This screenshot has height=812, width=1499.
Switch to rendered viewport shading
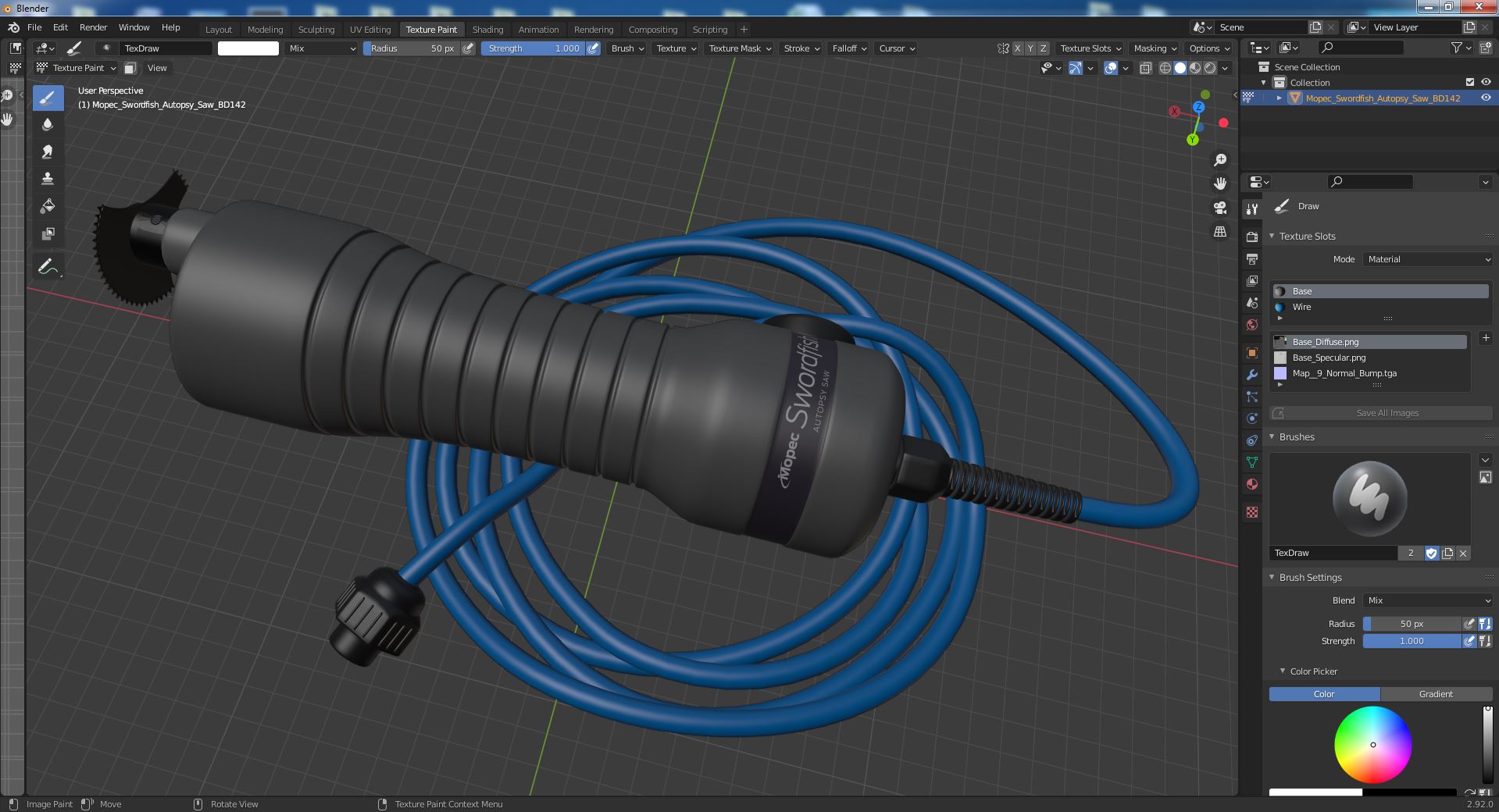[1210, 68]
